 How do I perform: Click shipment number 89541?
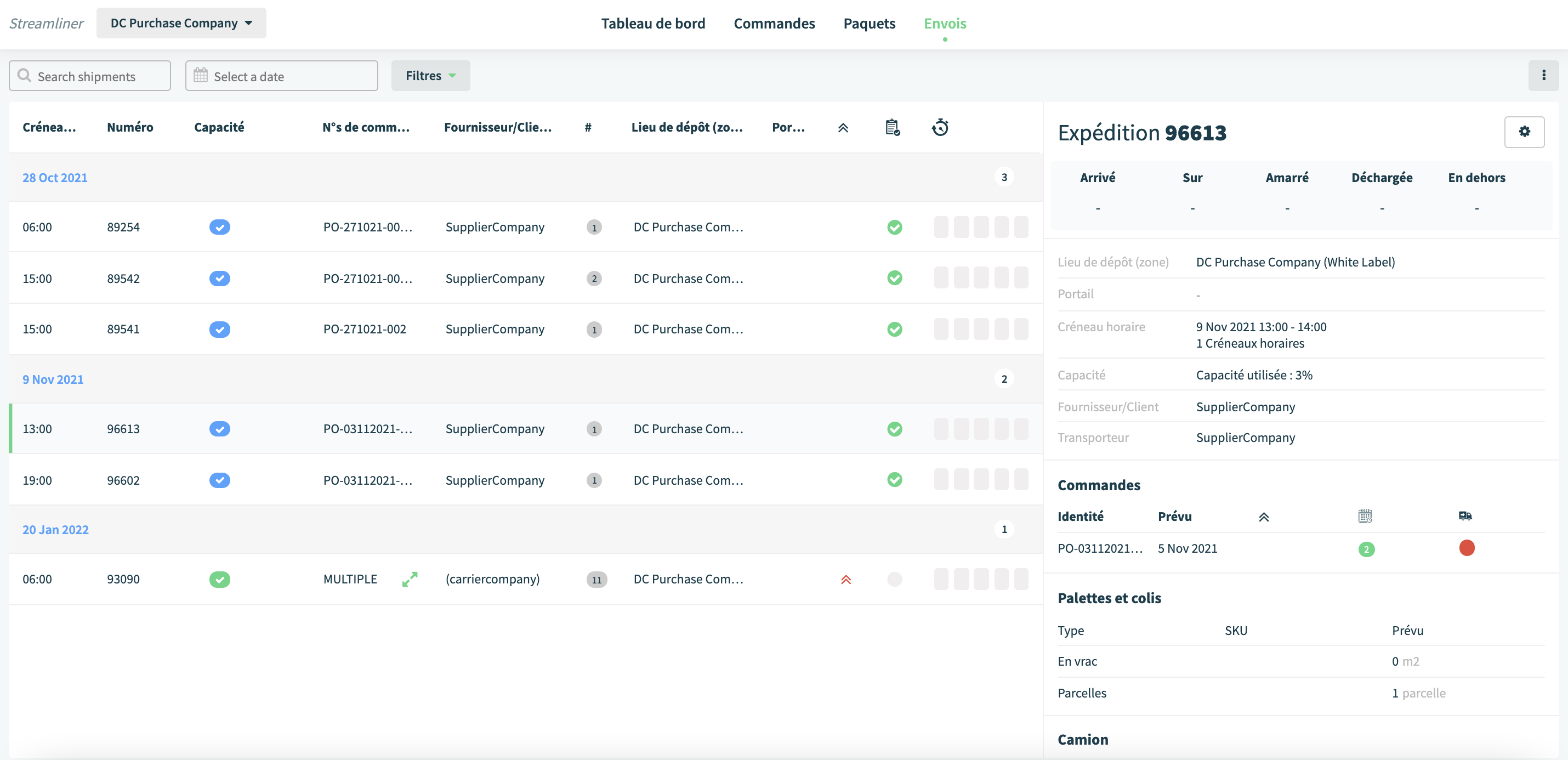point(123,329)
